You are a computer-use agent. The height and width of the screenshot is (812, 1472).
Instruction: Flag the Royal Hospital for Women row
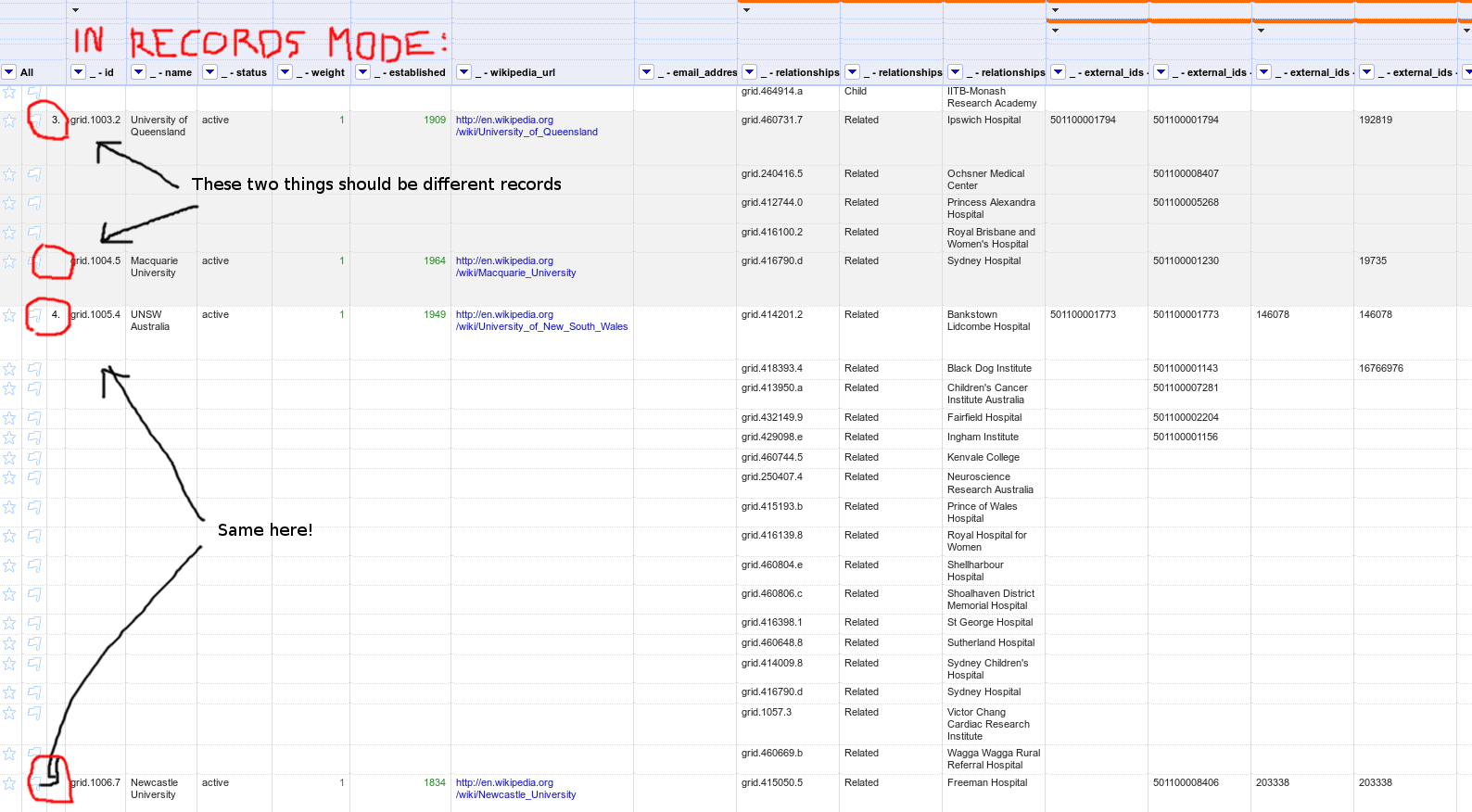pos(34,536)
